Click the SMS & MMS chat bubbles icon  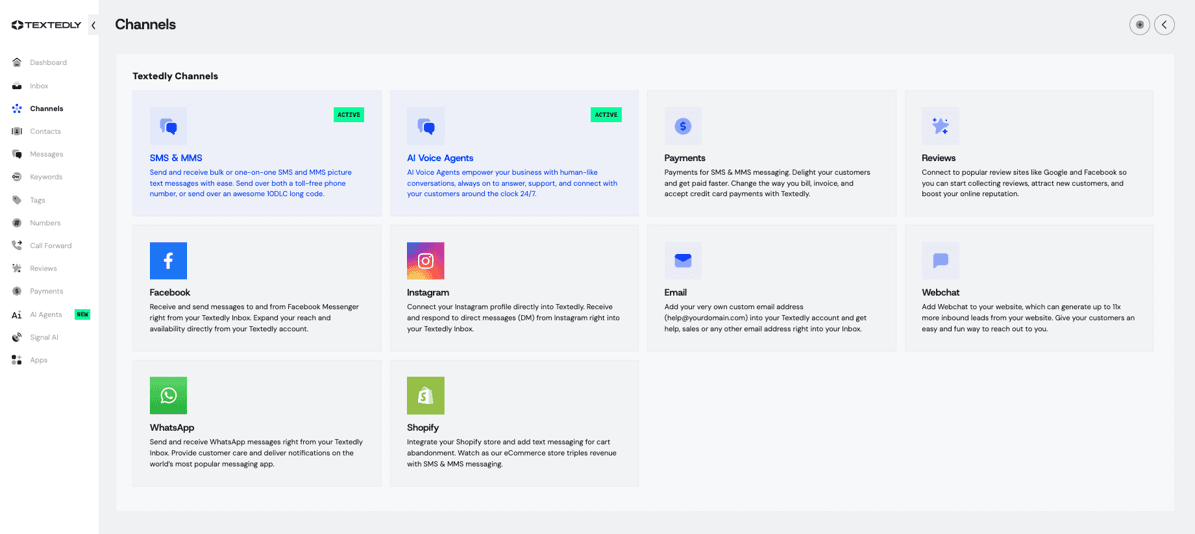168,126
